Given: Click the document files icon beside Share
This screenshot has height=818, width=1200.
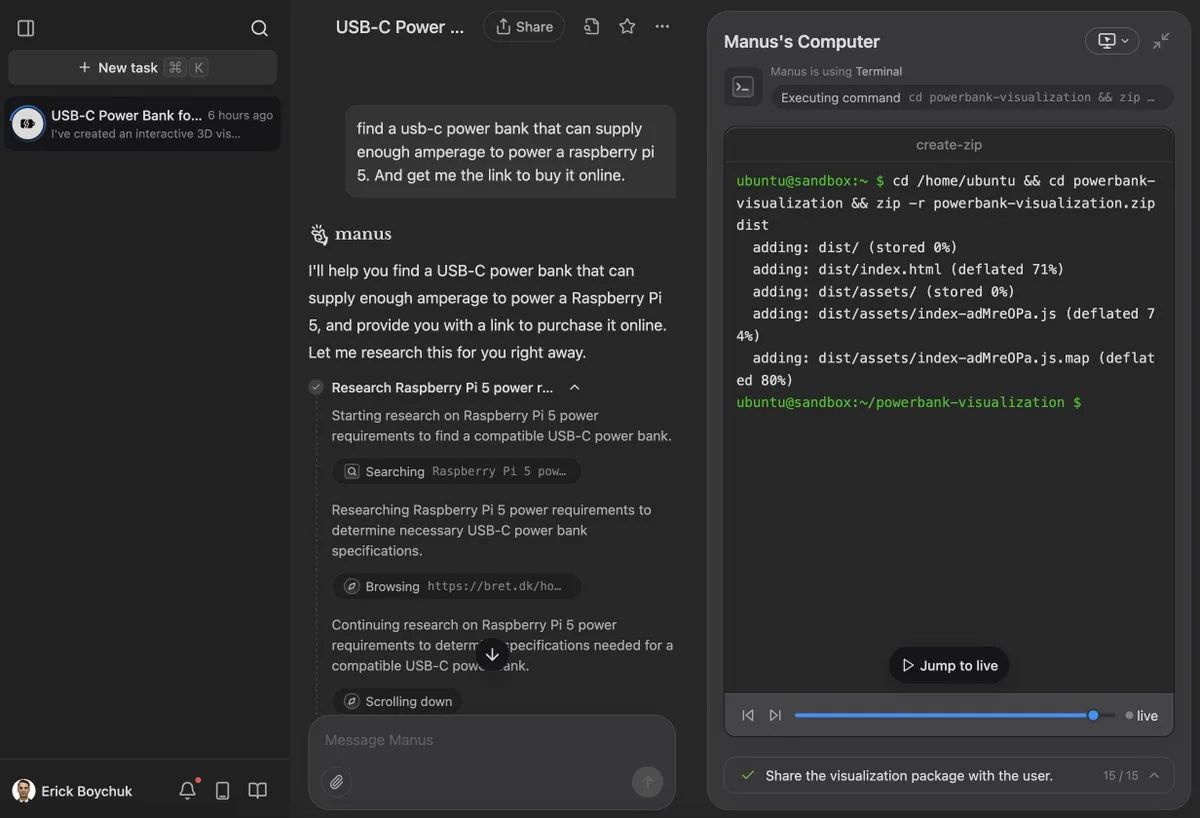Looking at the screenshot, I should 592,27.
